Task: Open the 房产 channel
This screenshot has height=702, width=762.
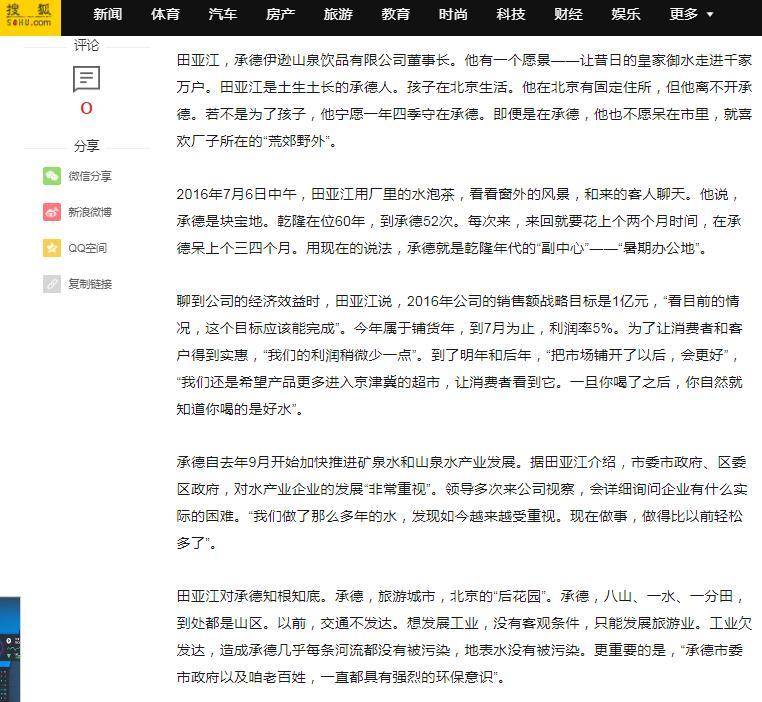Action: 280,15
